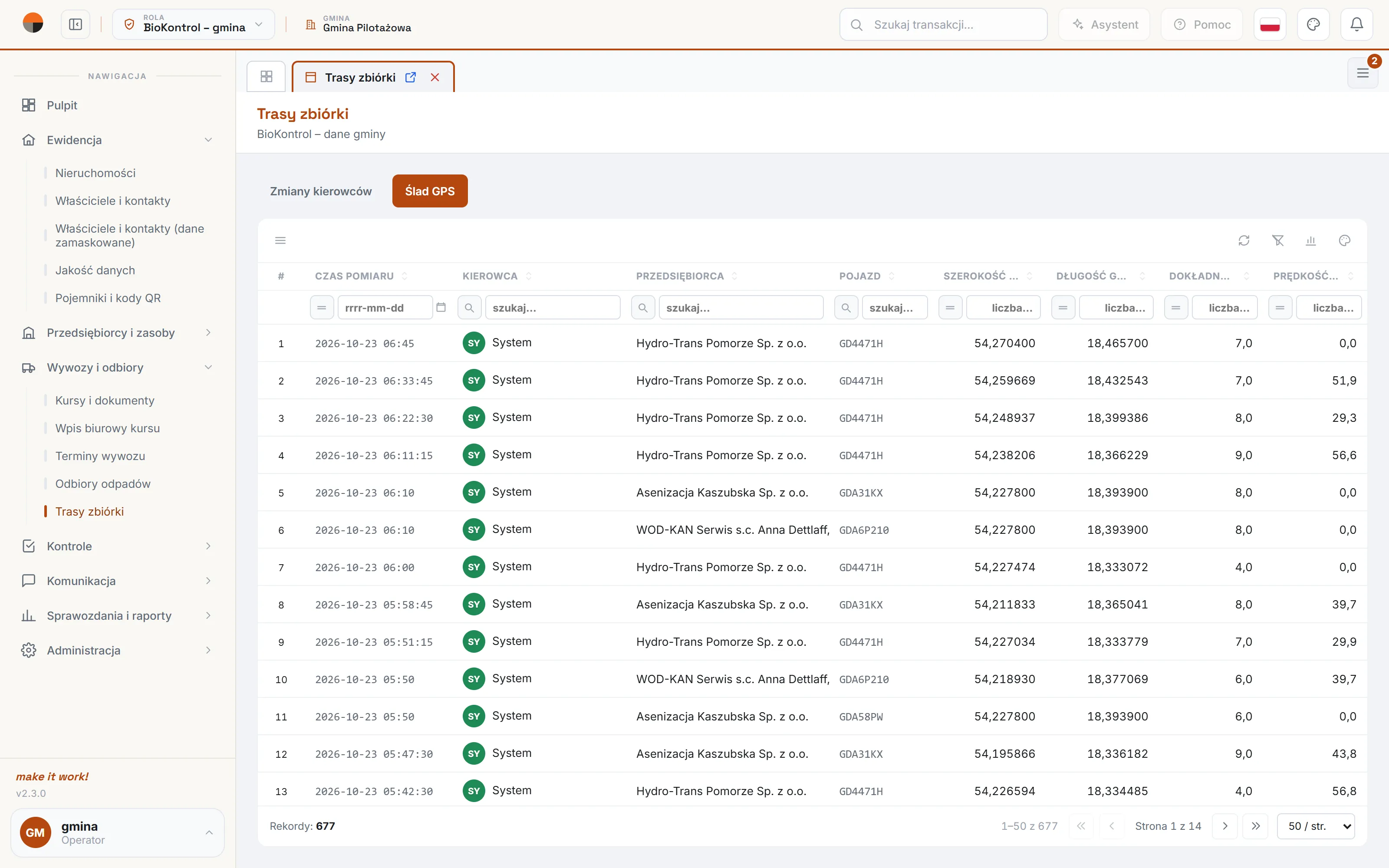Screen dimensions: 1389x868
Task: Focus the Szukaj transakcji search field
Action: (943, 25)
